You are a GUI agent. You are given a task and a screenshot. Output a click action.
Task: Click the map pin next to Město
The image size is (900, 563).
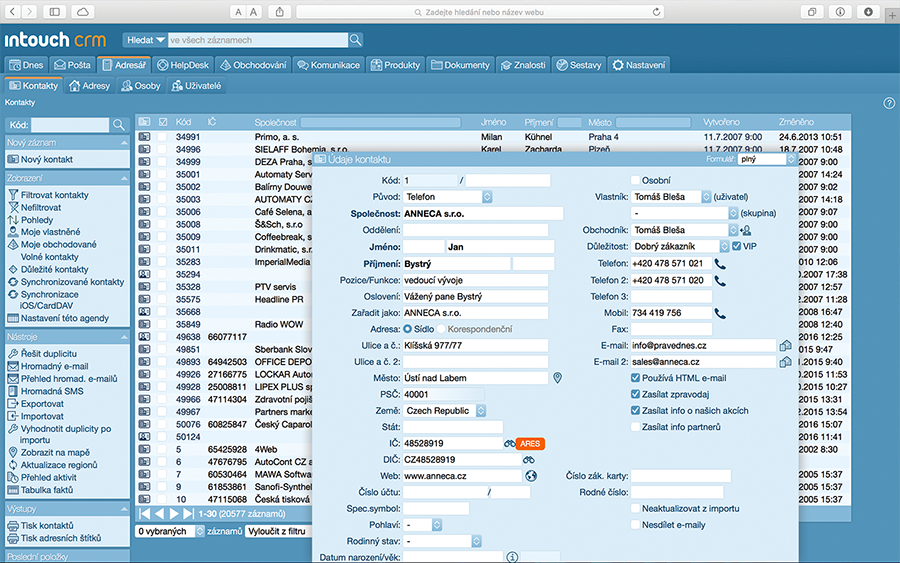[558, 378]
